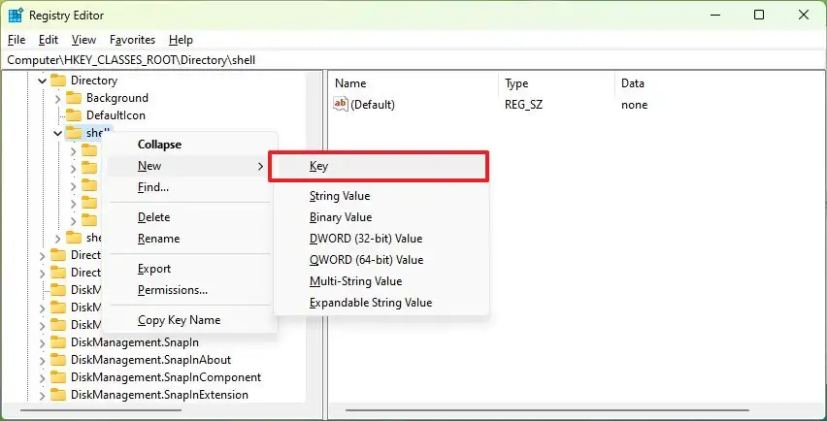Viewport: 827px width, 421px height.
Task: Expand the Background key
Action: [57, 99]
